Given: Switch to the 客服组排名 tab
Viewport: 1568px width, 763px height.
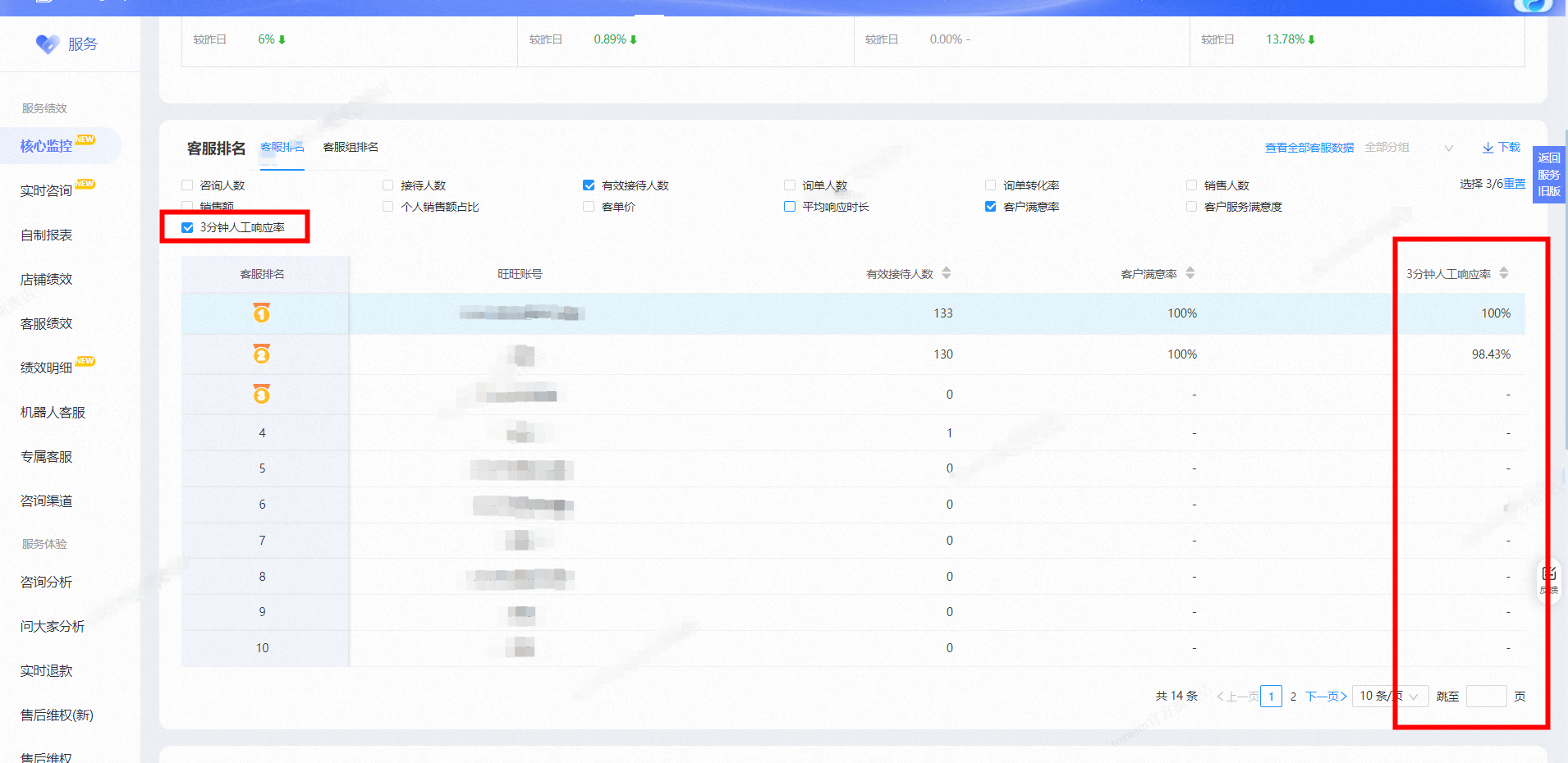Looking at the screenshot, I should click(351, 148).
